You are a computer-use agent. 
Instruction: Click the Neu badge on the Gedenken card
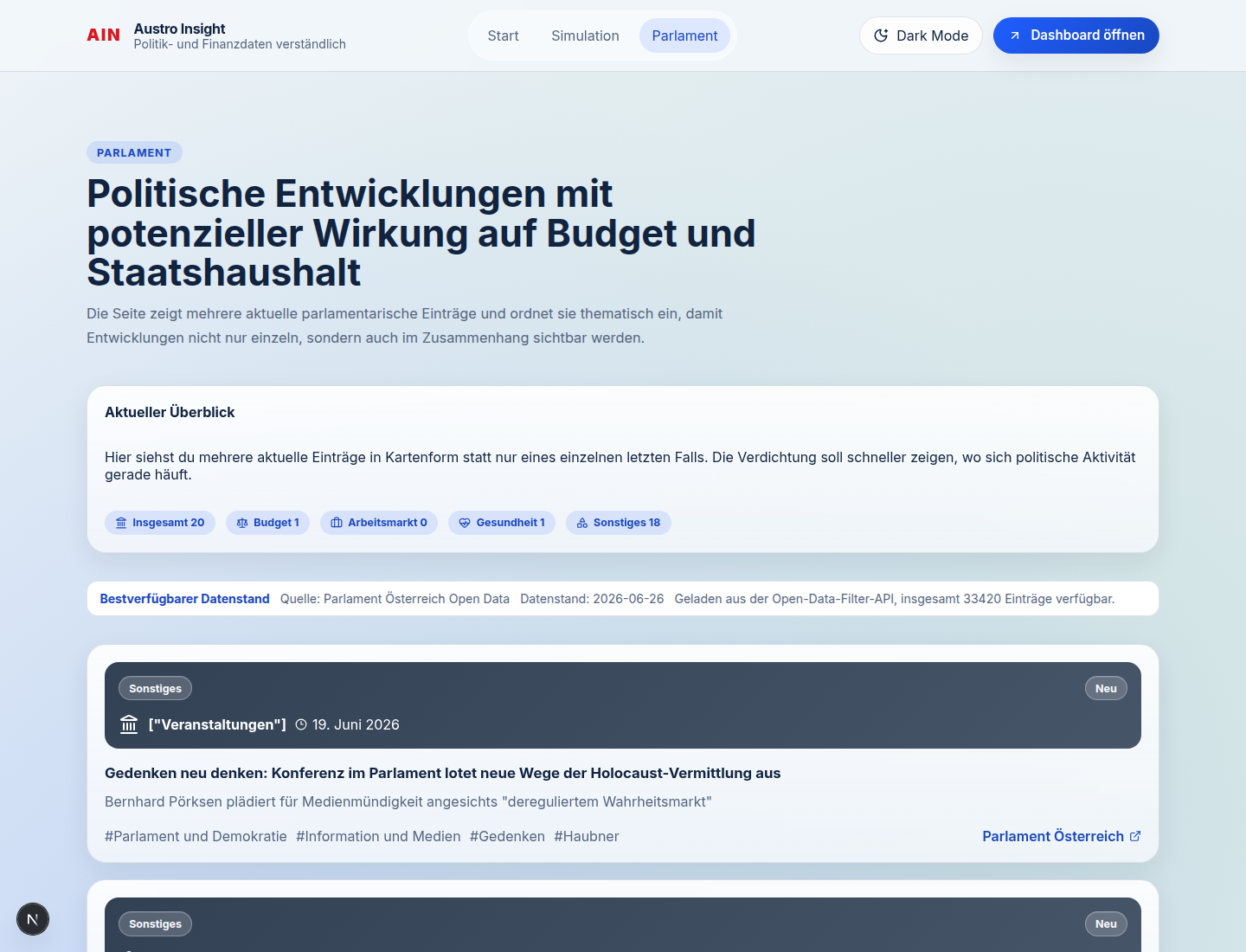1106,689
